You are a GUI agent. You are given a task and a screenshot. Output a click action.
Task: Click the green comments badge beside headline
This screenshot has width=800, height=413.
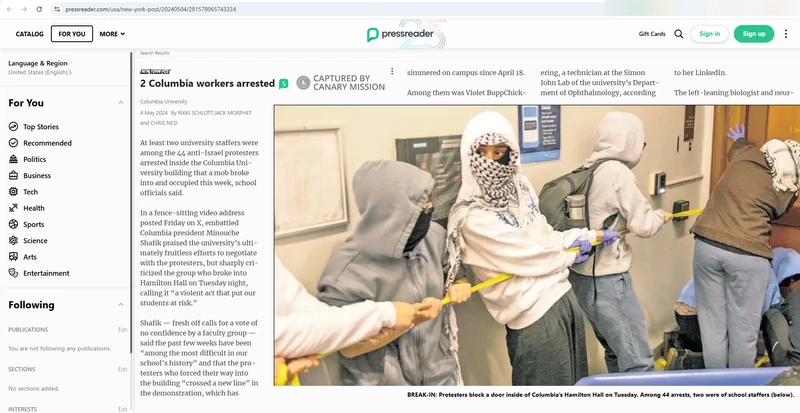283,84
